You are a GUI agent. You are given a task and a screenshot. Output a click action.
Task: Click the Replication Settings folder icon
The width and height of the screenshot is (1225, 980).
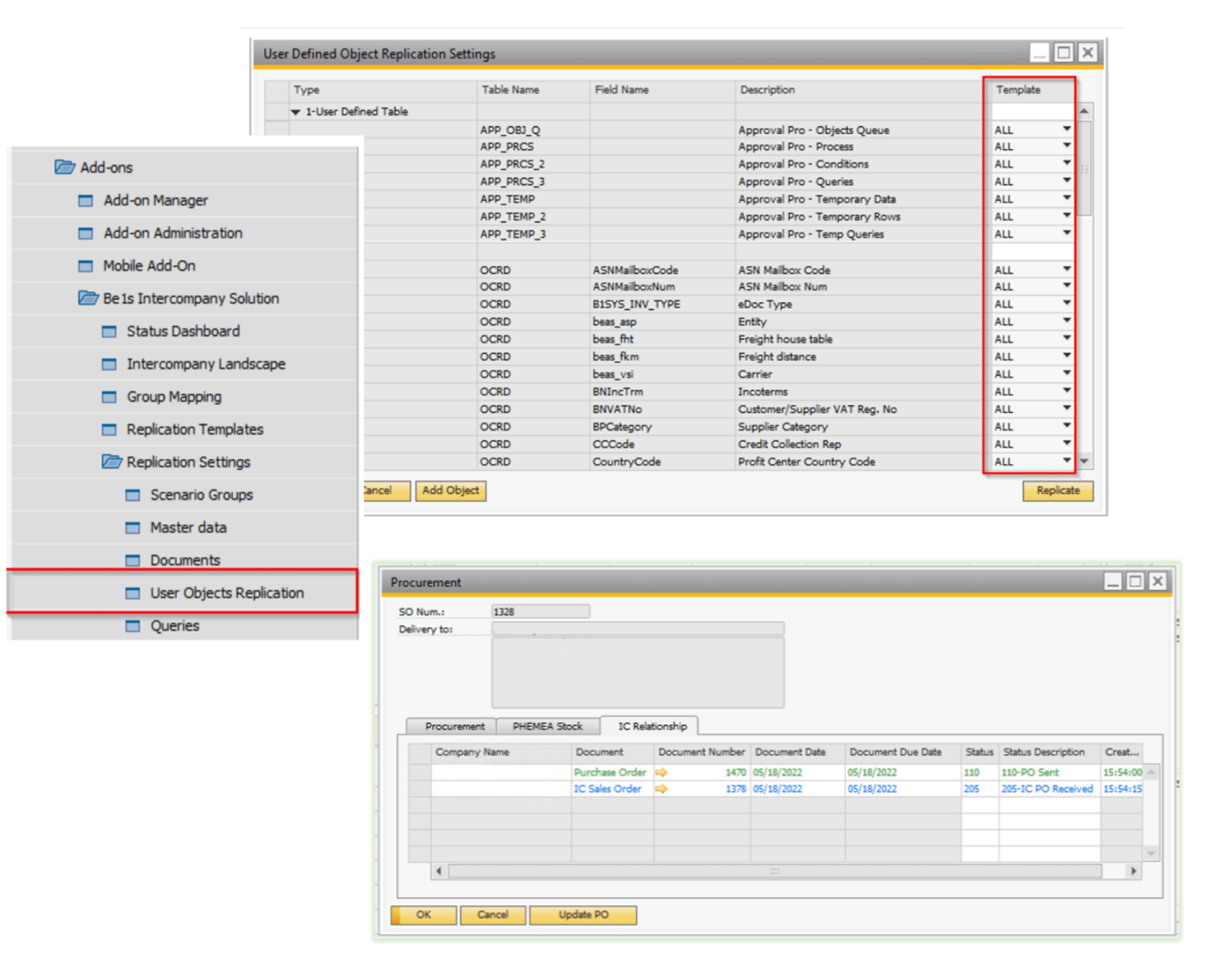(x=112, y=462)
